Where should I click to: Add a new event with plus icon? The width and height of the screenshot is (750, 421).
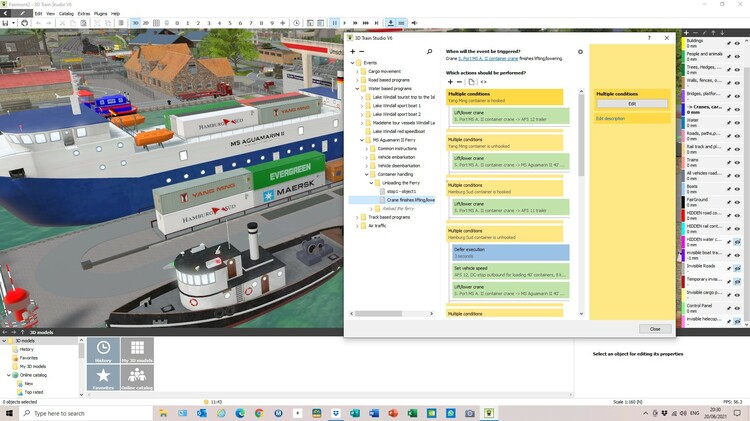[x=353, y=51]
